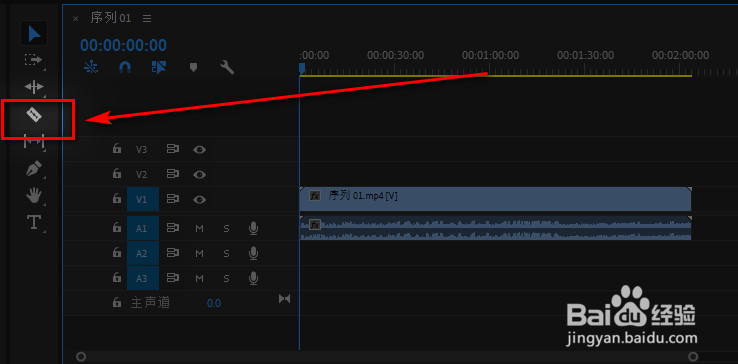
Task: Toggle A3 track targeting
Action: (x=143, y=278)
